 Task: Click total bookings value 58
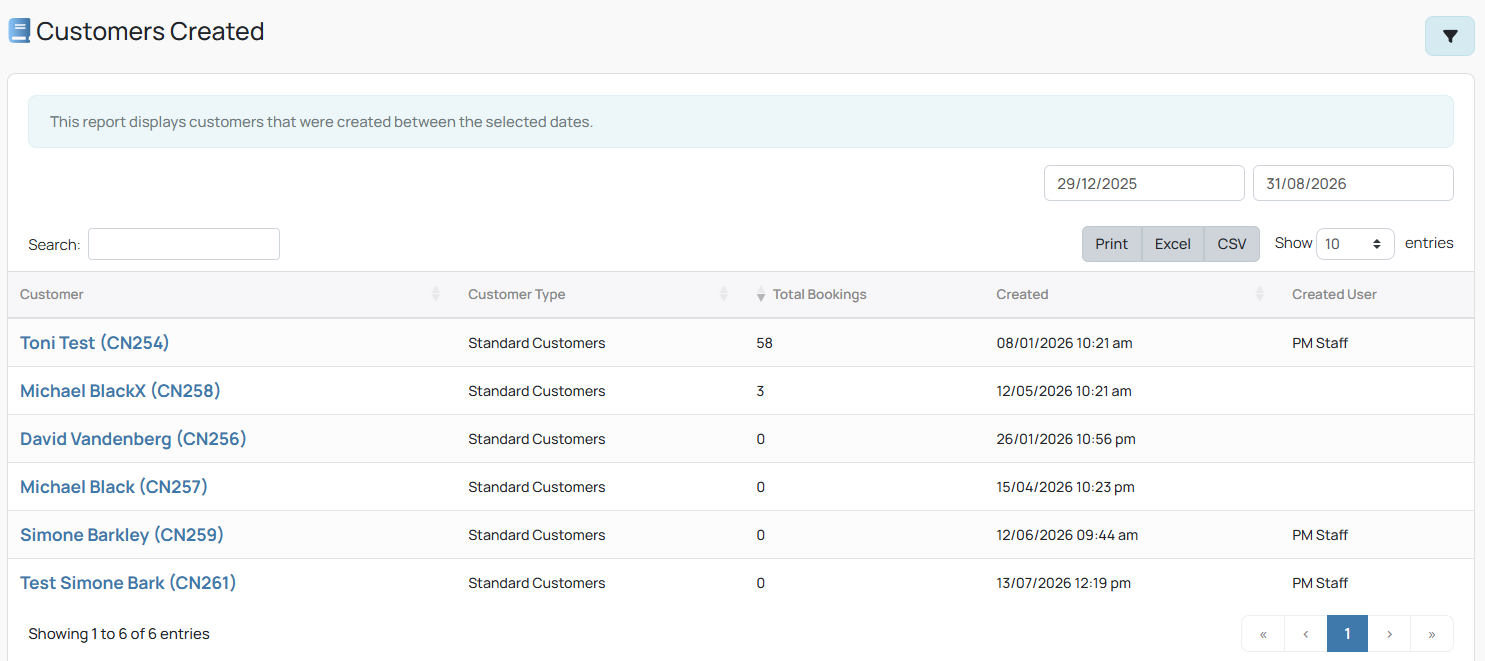[765, 343]
